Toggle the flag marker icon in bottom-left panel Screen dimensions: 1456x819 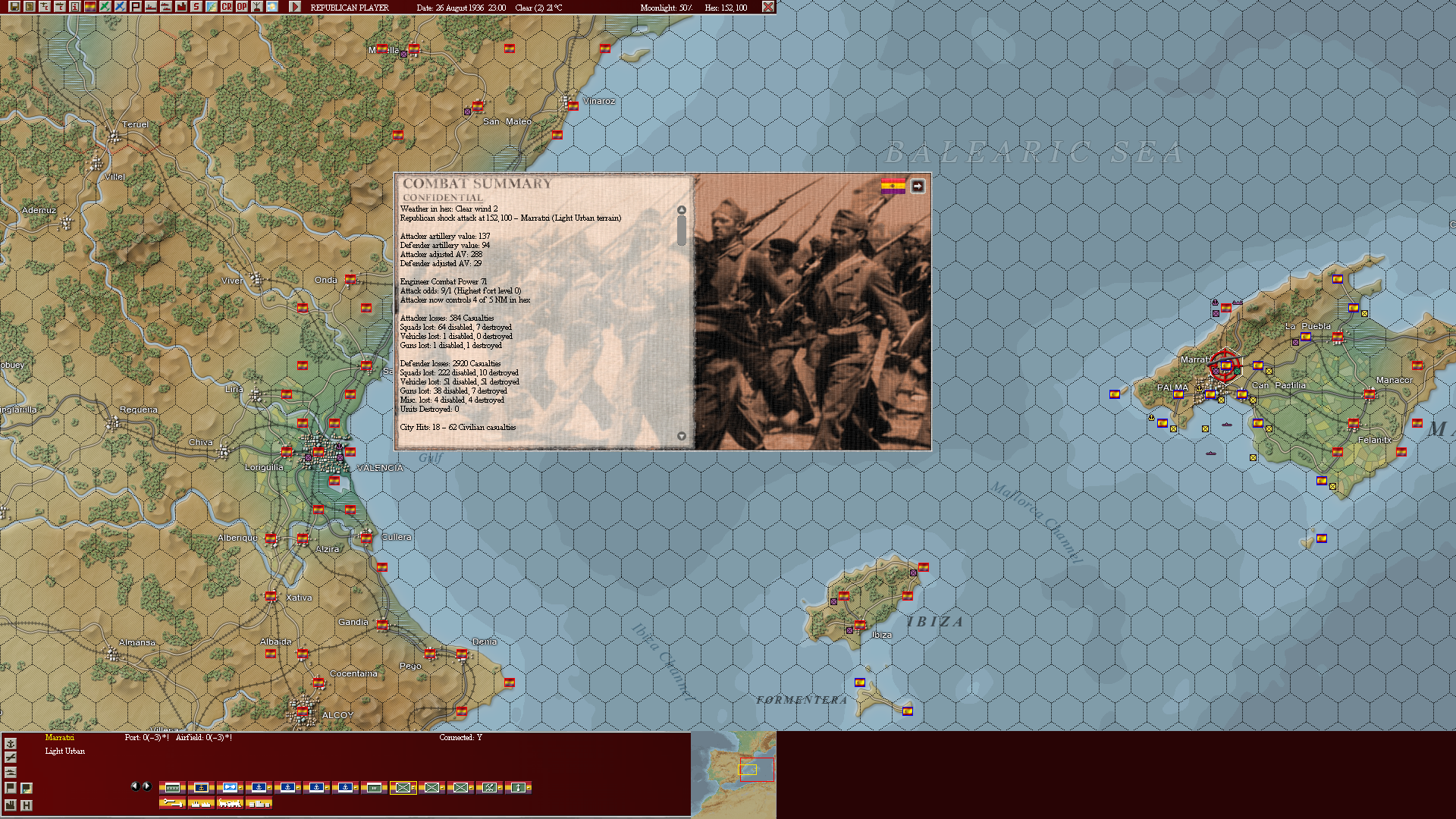(x=10, y=786)
